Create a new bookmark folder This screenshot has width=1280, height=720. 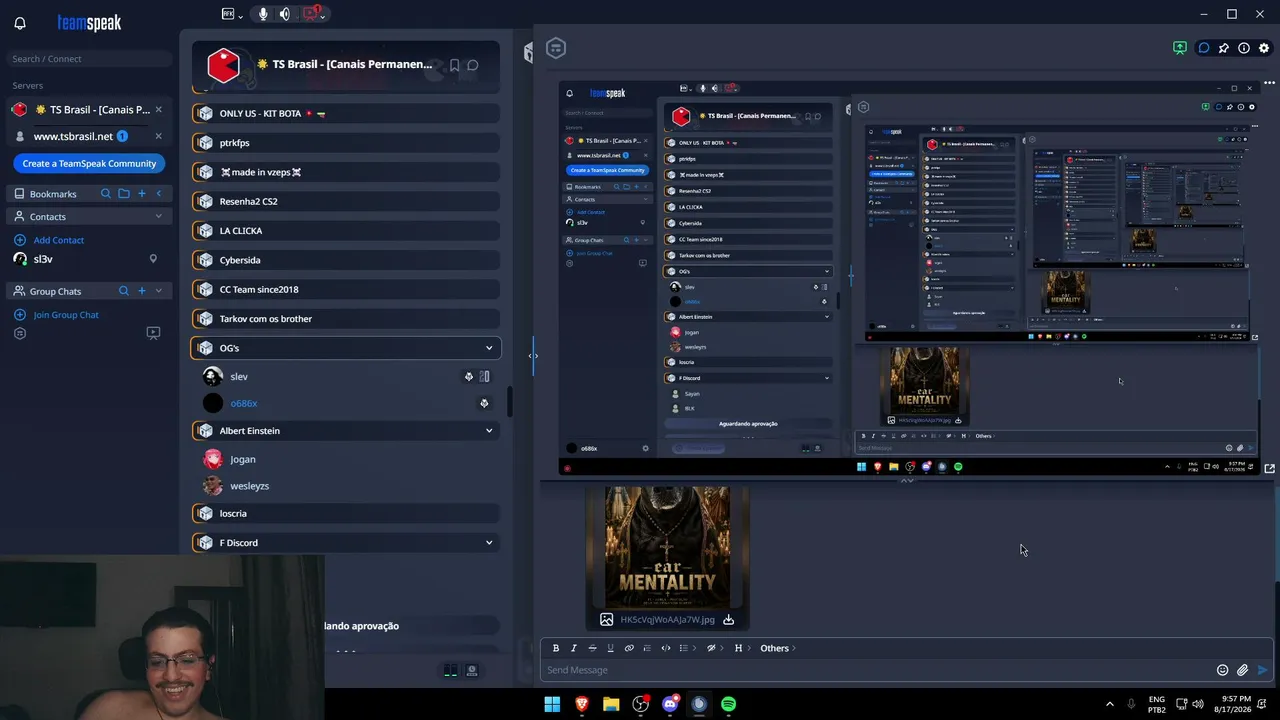[124, 193]
